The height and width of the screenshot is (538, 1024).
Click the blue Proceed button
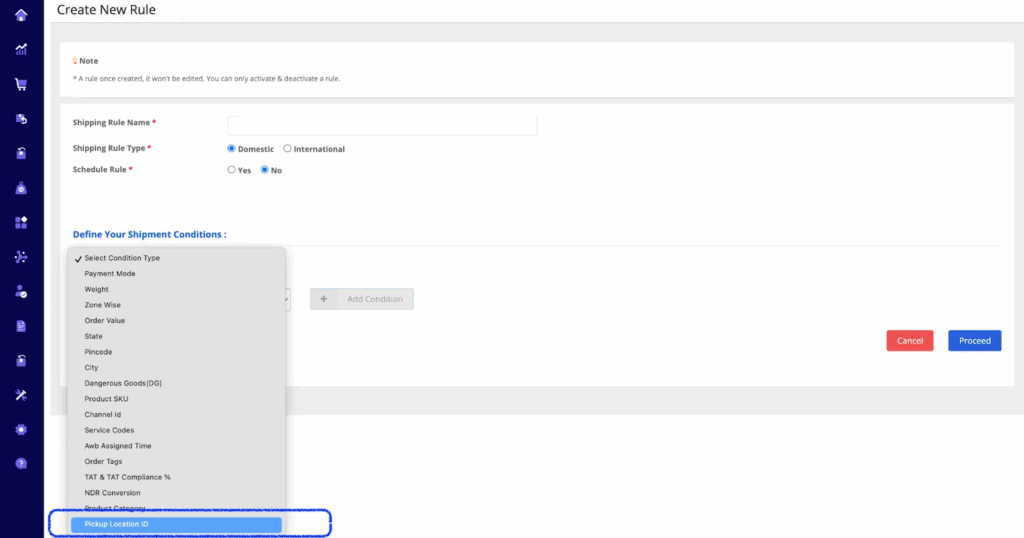coord(974,341)
